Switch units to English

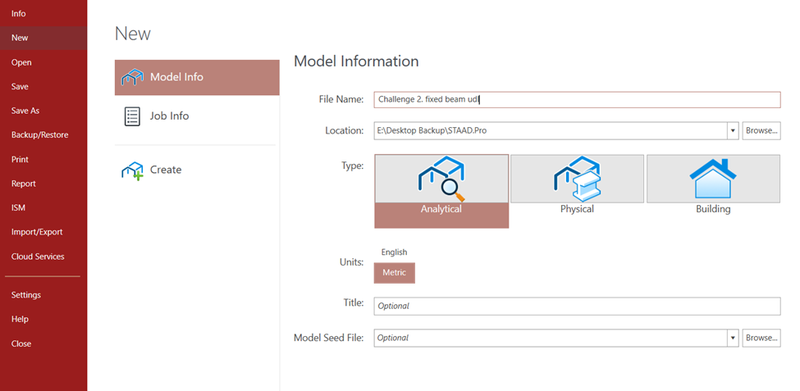click(x=394, y=252)
